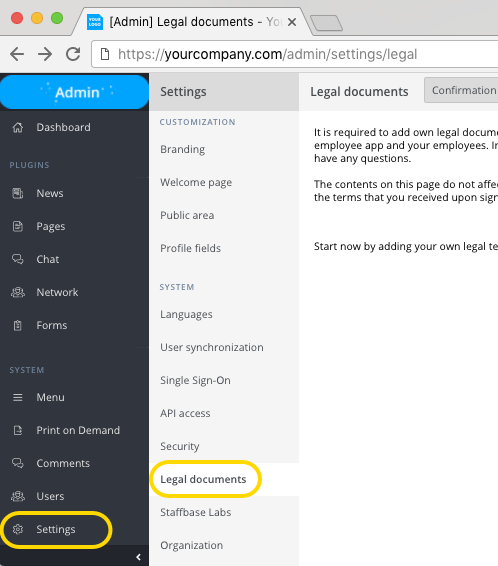Image resolution: width=498 pixels, height=566 pixels.
Task: Select User synchronization setting
Action: pos(224,347)
